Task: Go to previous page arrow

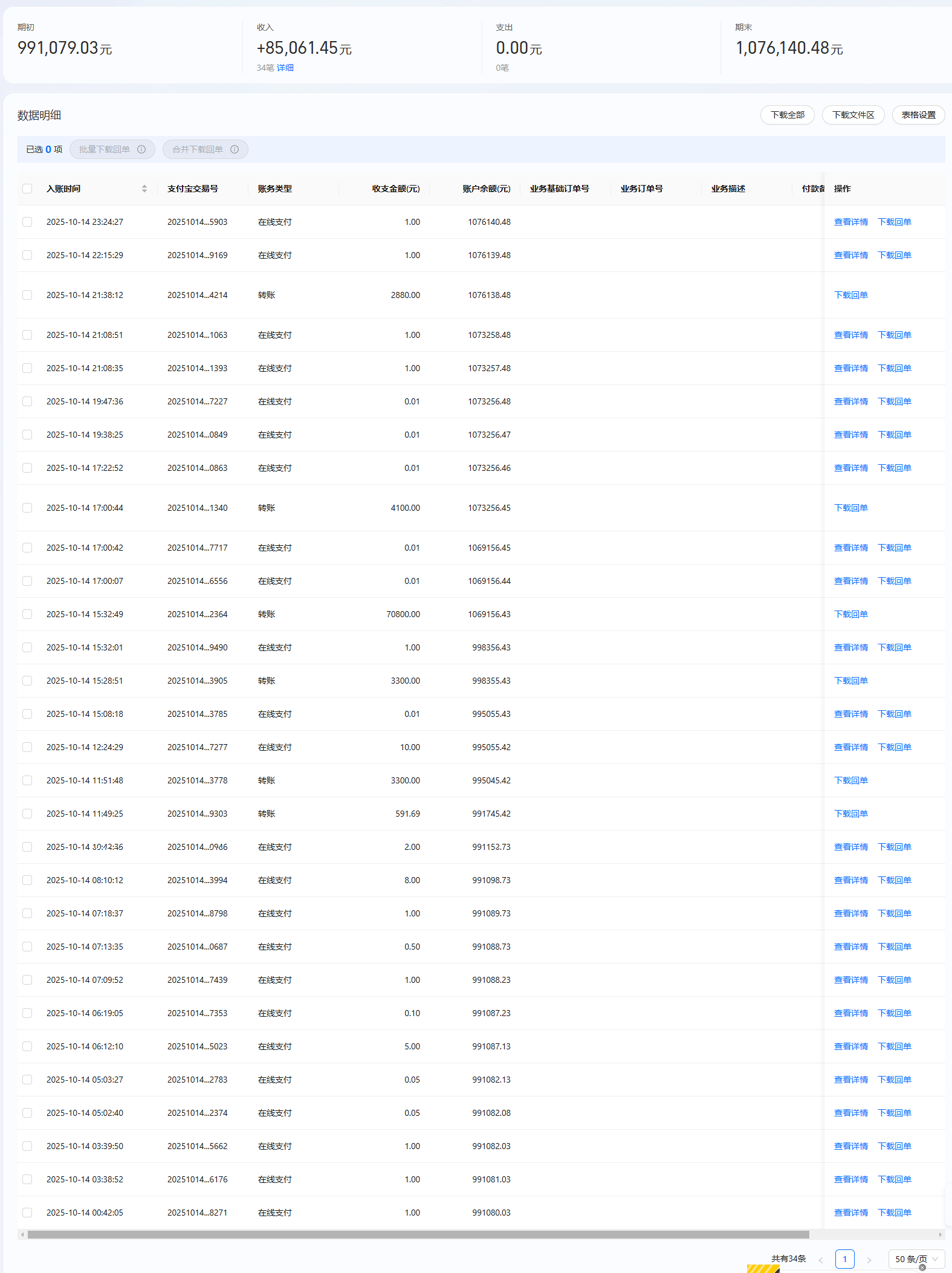Action: pos(821,1260)
